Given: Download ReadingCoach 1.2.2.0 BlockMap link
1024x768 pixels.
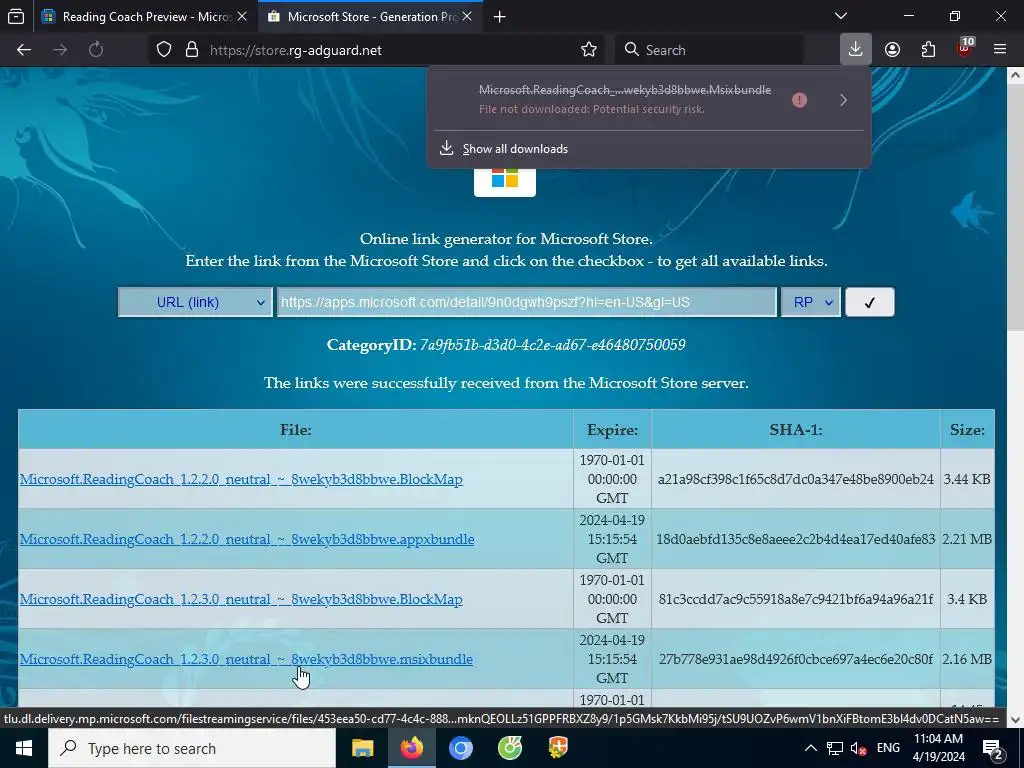Looking at the screenshot, I should click(241, 479).
